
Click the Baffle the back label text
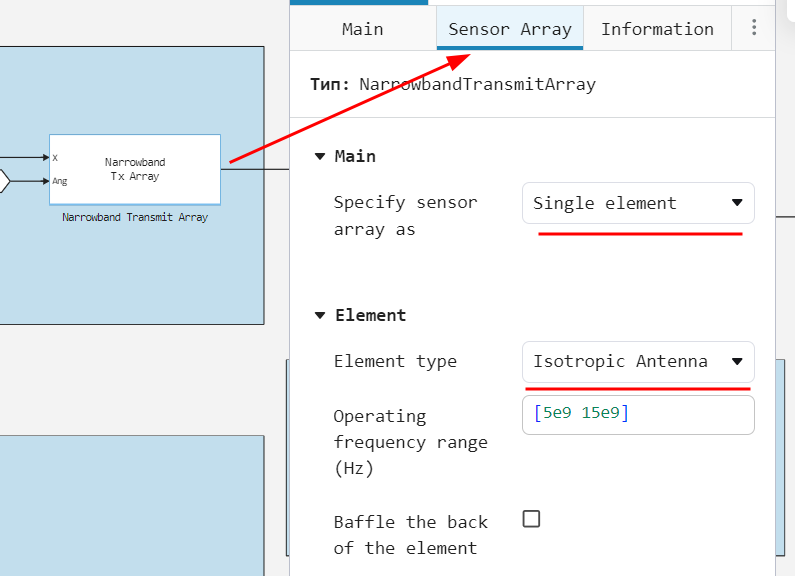410,534
